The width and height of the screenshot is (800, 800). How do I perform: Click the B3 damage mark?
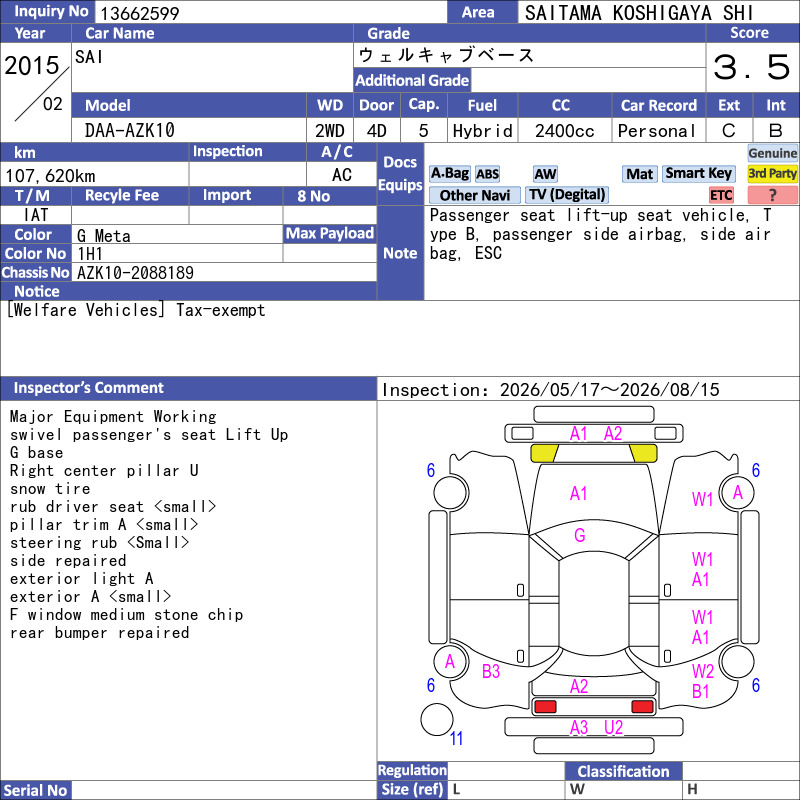click(x=491, y=671)
